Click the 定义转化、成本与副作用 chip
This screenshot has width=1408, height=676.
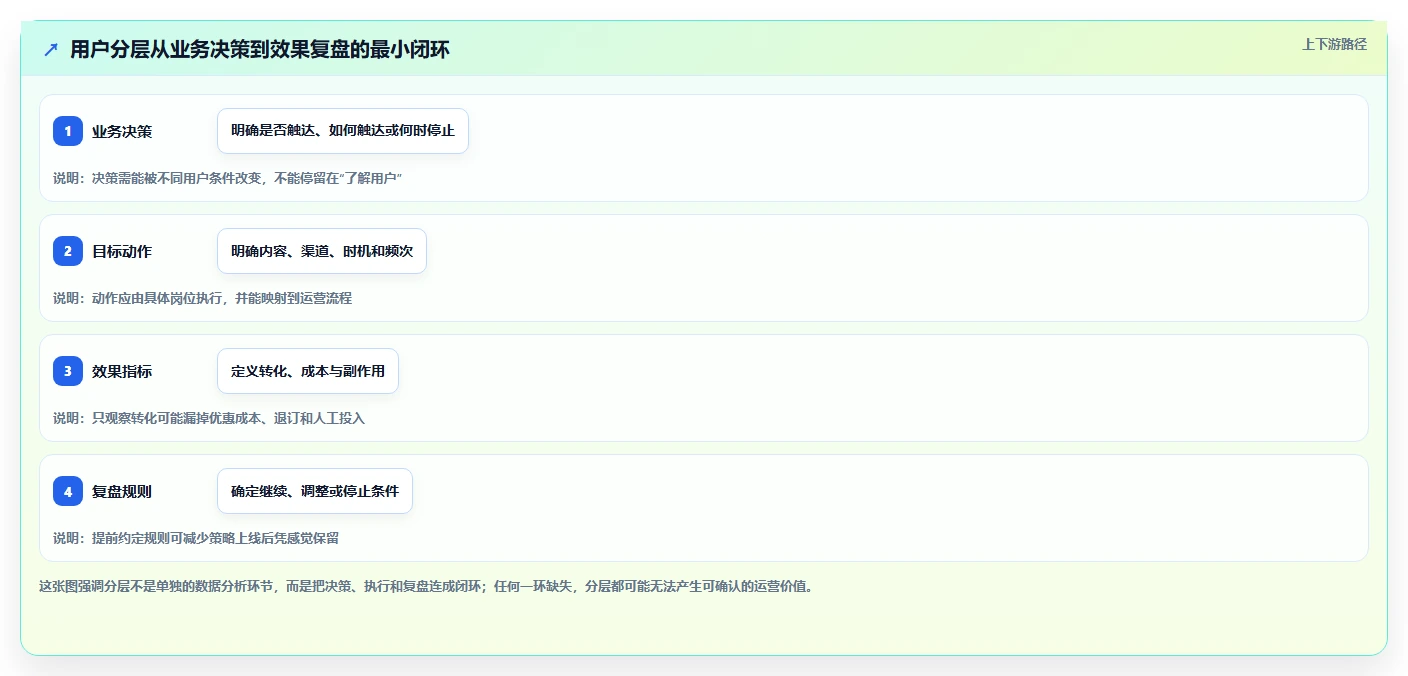pyautogui.click(x=308, y=371)
